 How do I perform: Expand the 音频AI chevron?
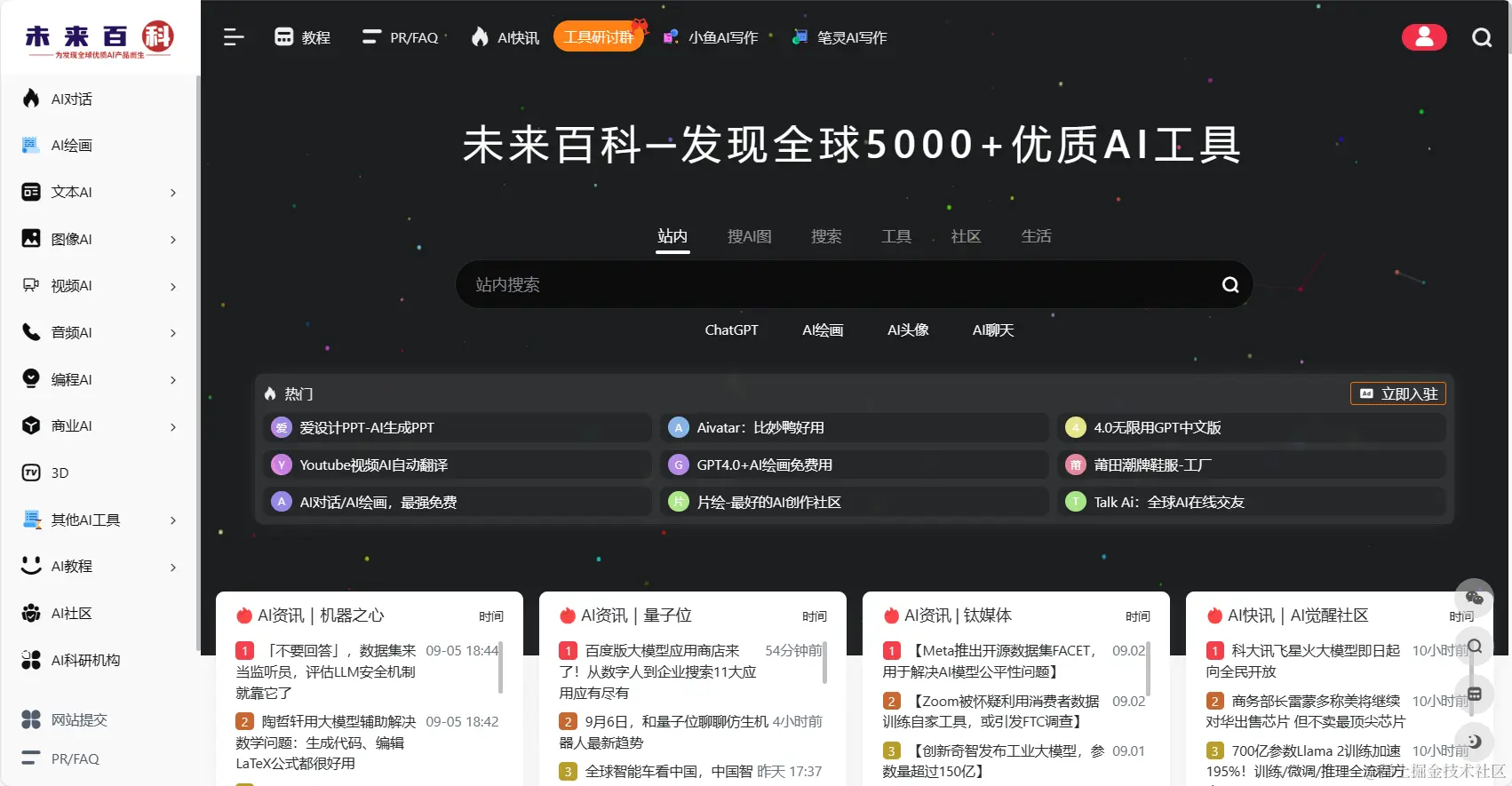point(173,333)
